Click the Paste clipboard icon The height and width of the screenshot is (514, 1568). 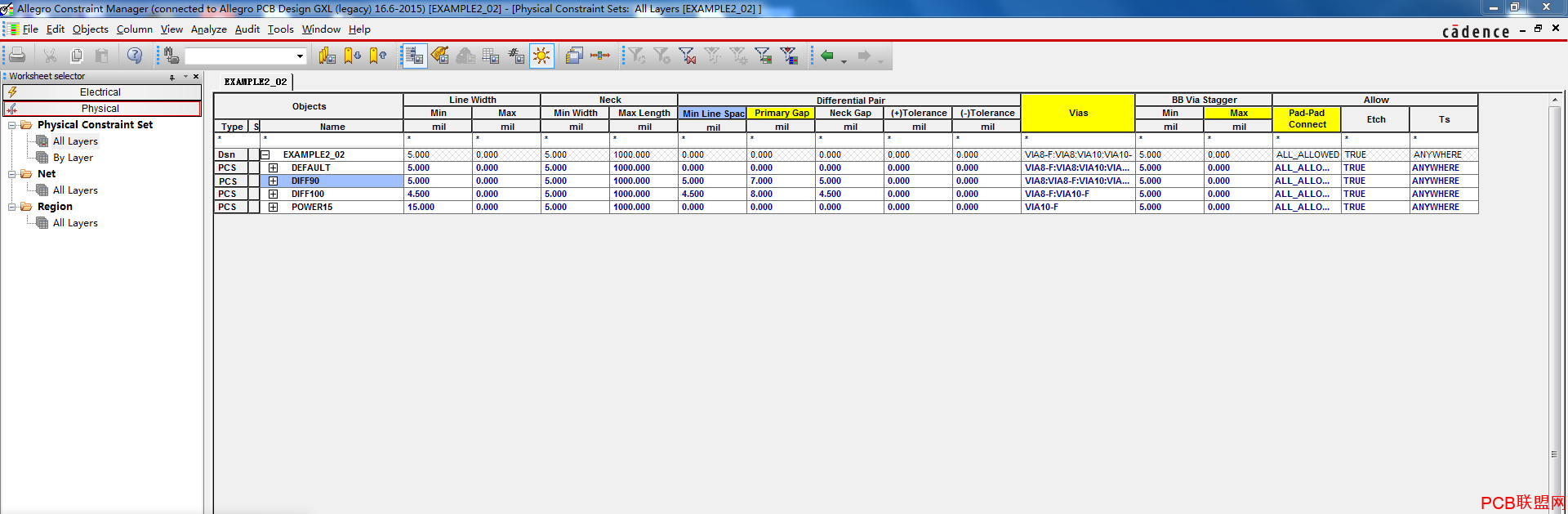pyautogui.click(x=102, y=56)
